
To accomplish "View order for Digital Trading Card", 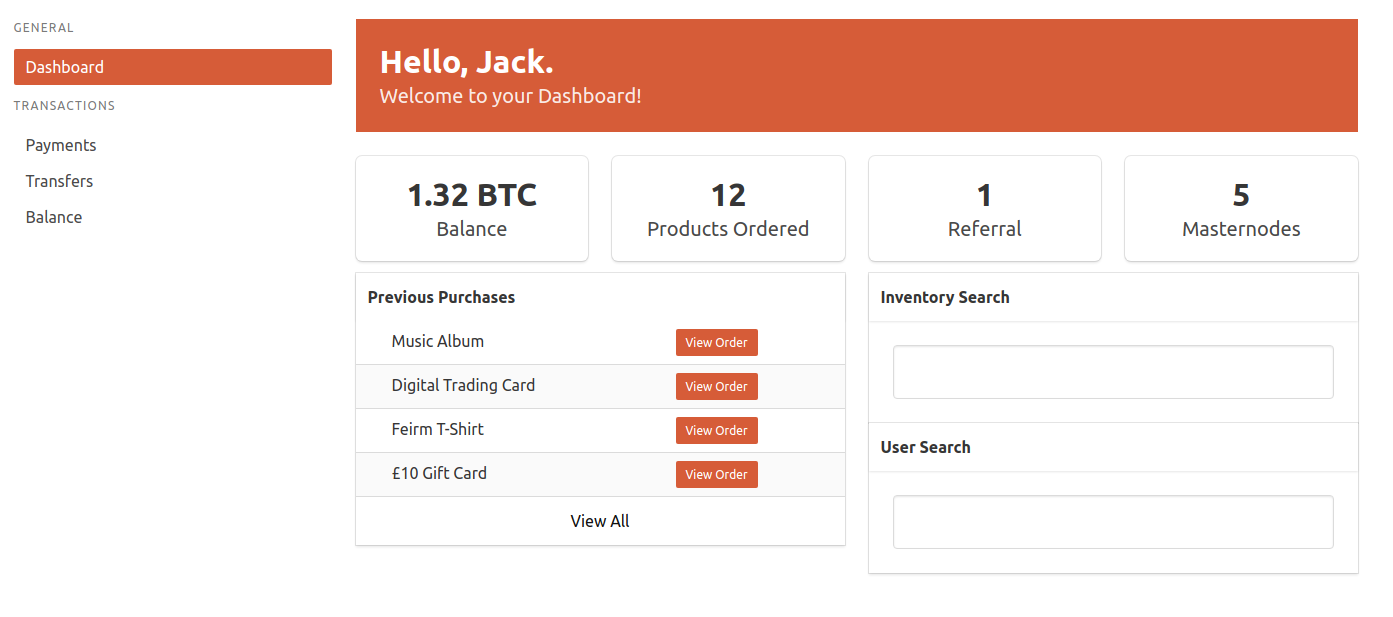I will point(716,386).
